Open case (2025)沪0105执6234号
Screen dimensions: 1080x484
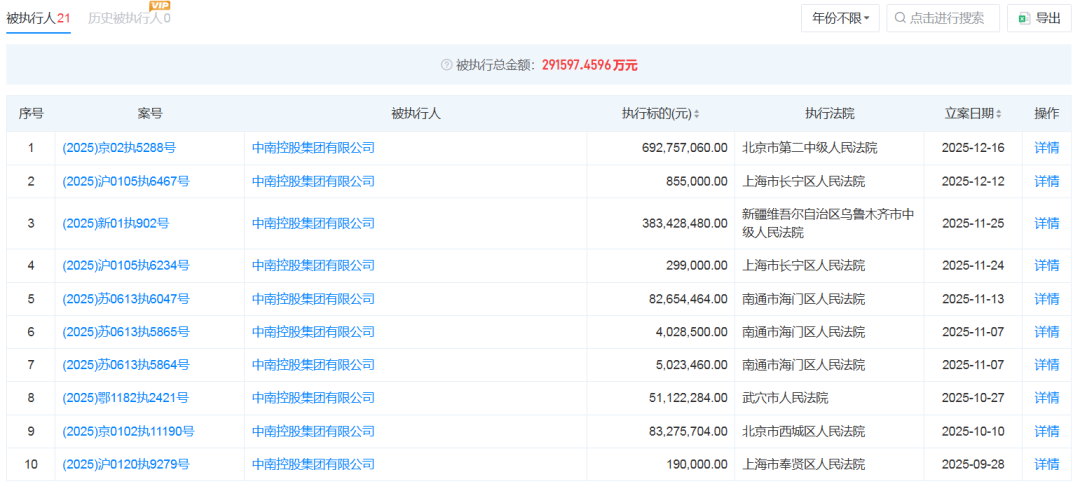tap(126, 265)
